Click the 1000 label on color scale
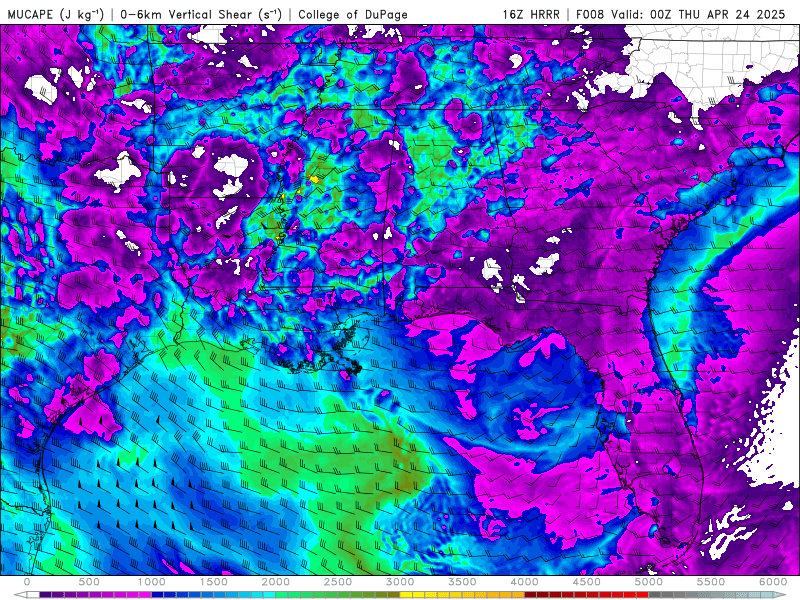 tap(151, 582)
